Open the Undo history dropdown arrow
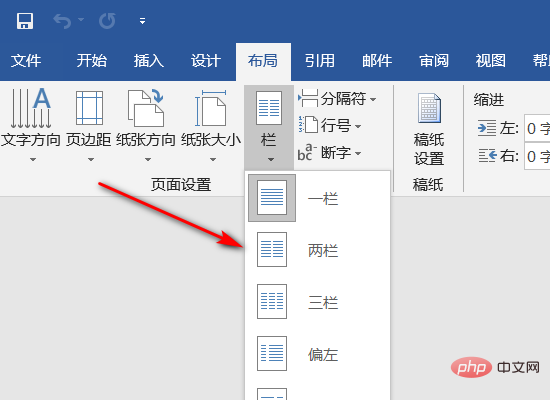The height and width of the screenshot is (400, 550). [81, 19]
